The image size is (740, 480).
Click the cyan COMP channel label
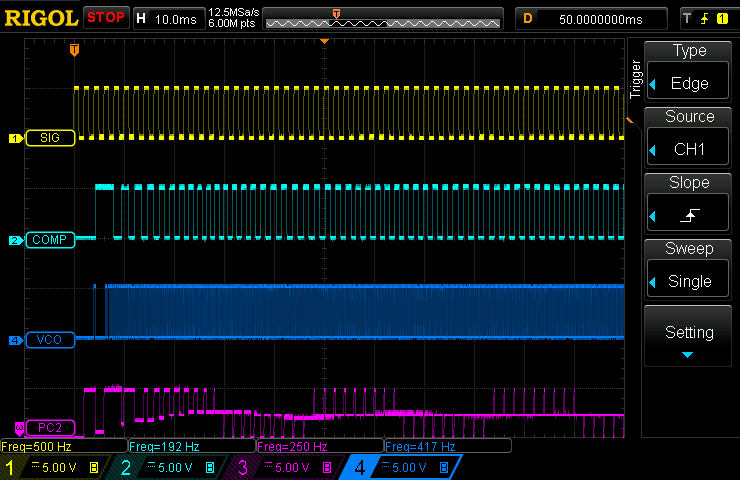[x=52, y=240]
